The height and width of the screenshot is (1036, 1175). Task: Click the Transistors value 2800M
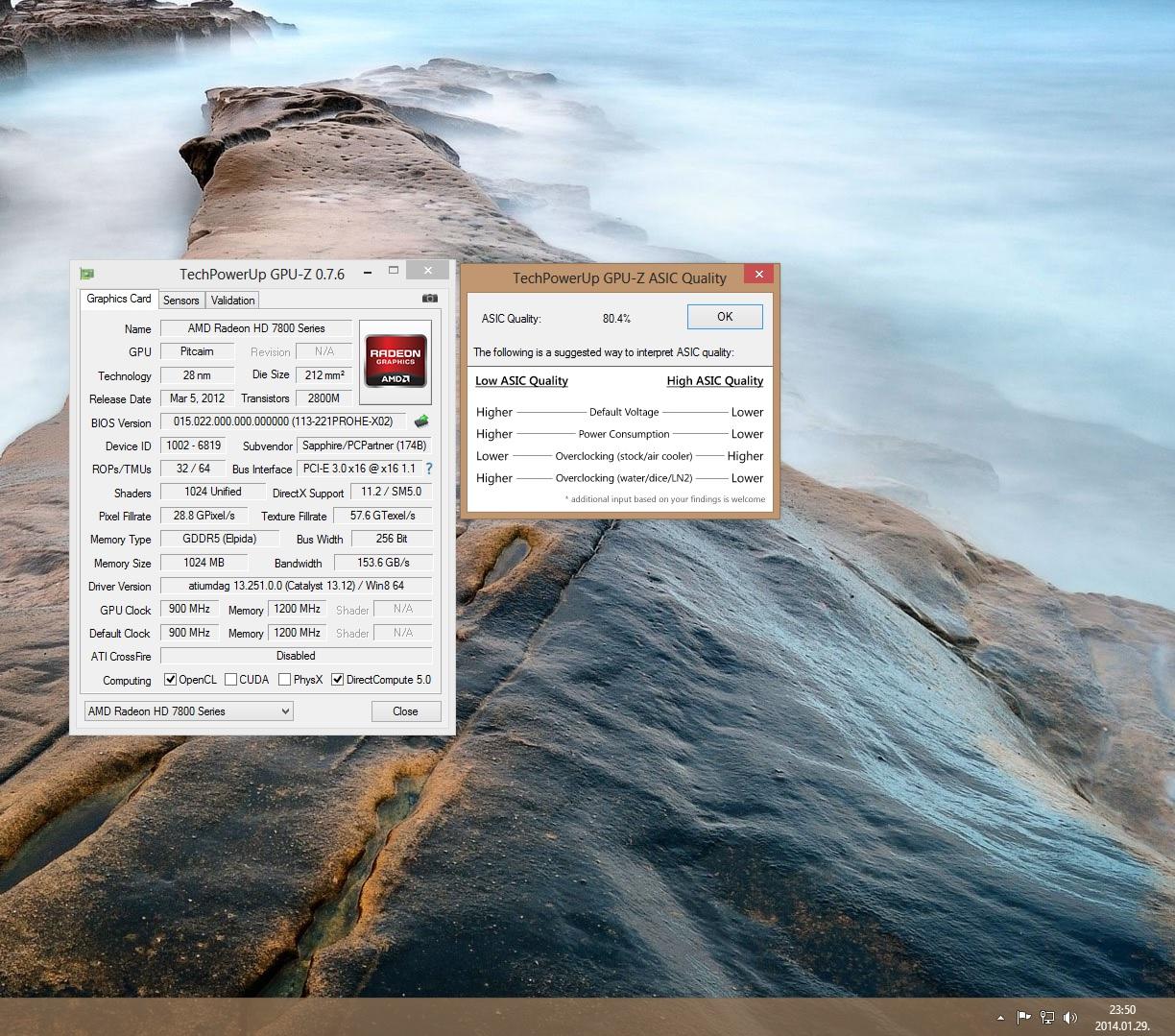click(324, 398)
